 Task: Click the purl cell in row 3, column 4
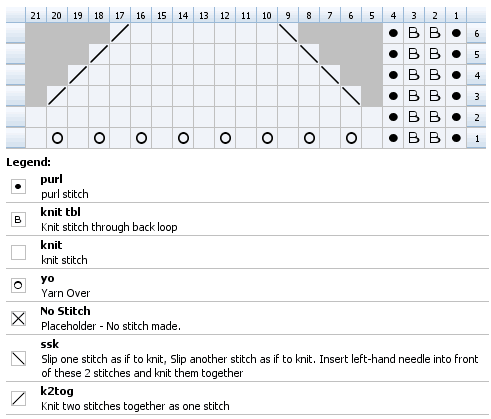tap(393, 96)
